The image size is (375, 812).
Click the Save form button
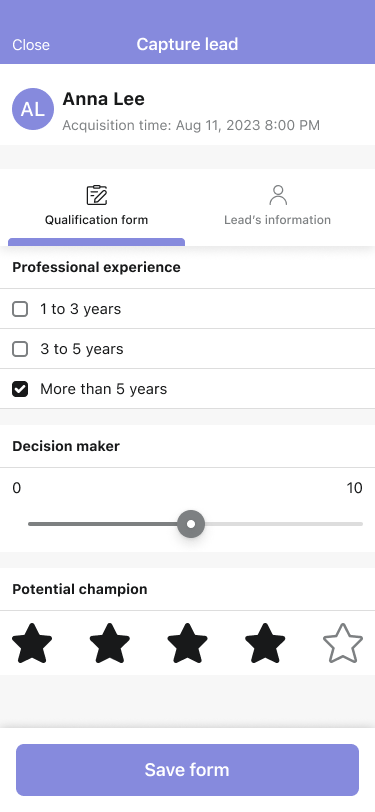tap(188, 770)
